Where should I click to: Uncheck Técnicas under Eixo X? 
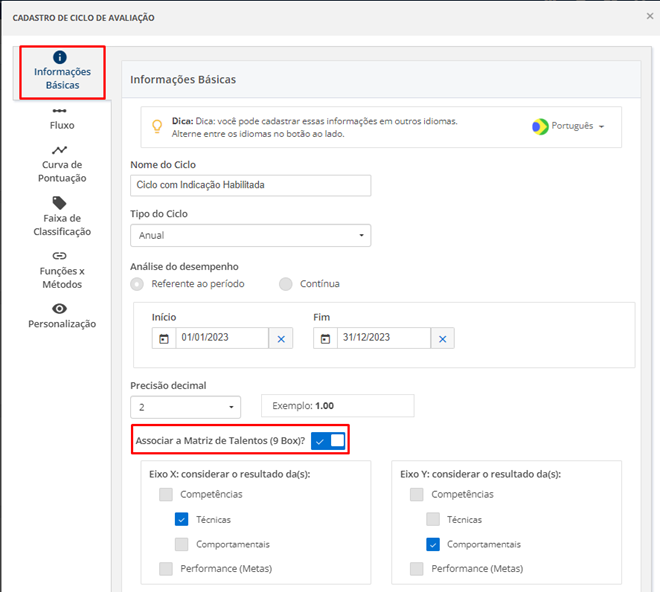[x=182, y=519]
